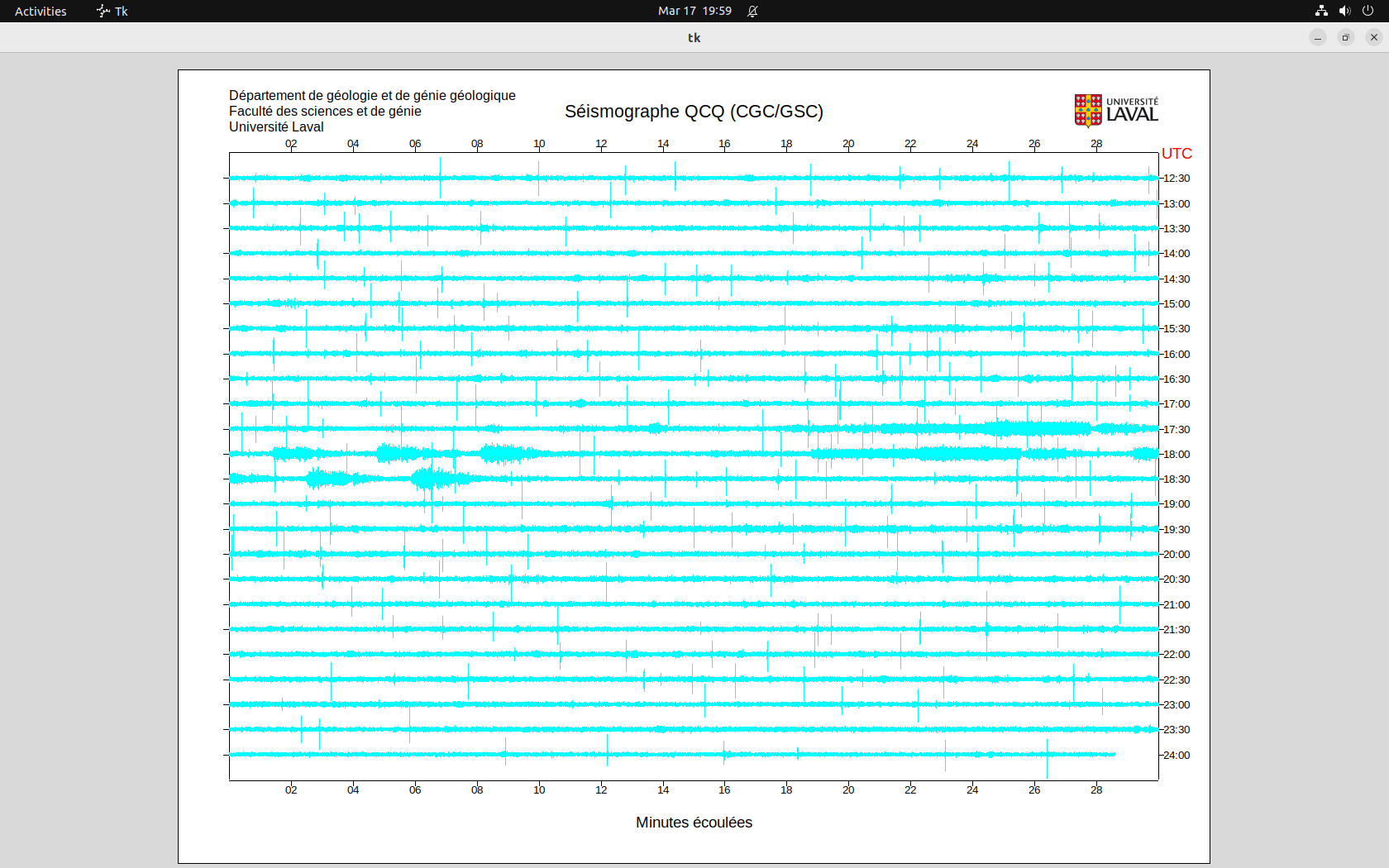Minimize the tk window
Image resolution: width=1389 pixels, height=868 pixels.
(x=1318, y=37)
